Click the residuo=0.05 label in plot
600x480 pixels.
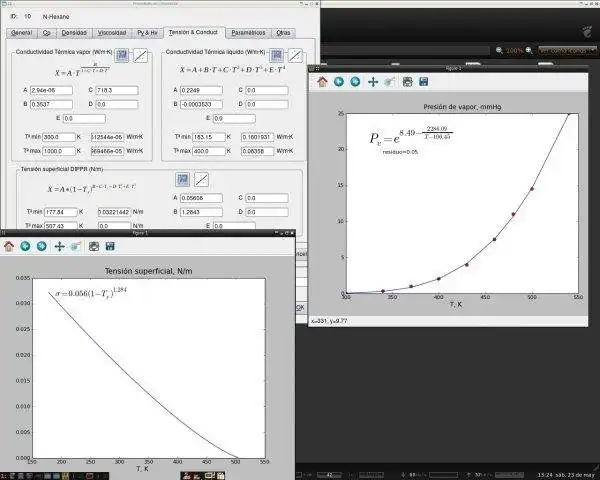tap(400, 152)
